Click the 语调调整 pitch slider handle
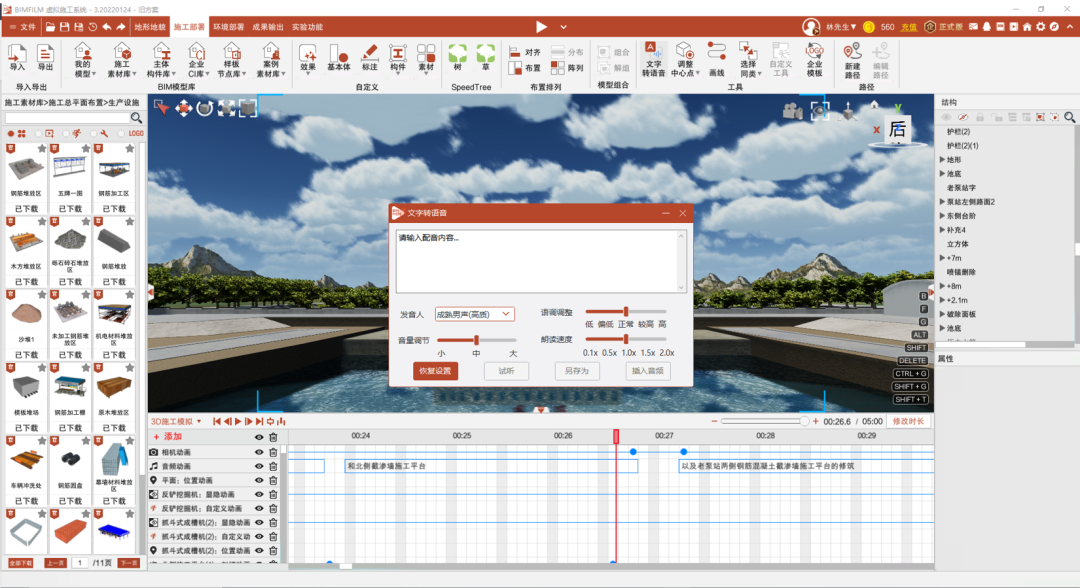1080x588 pixels. click(x=625, y=312)
